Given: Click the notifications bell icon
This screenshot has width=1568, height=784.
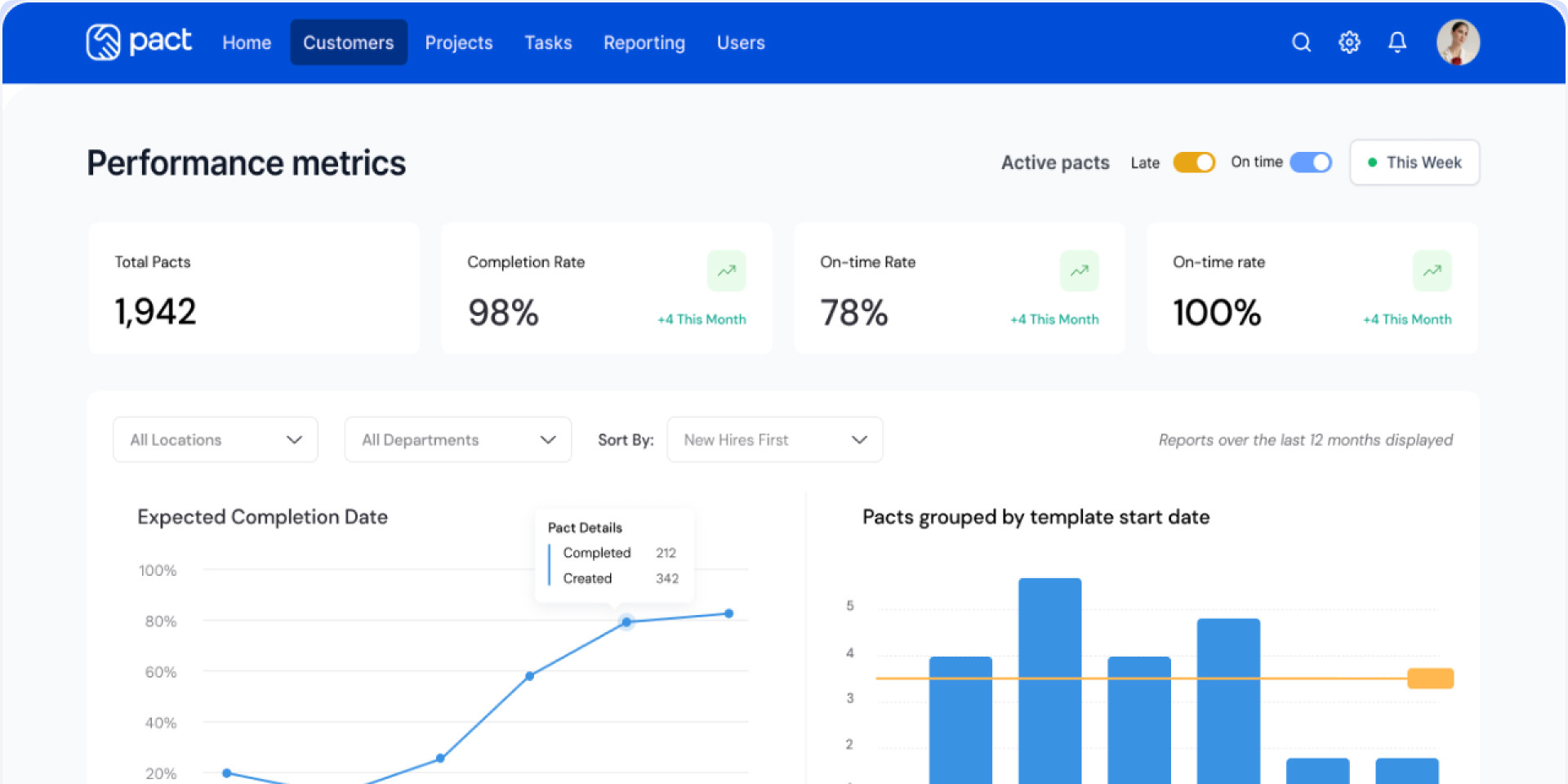Looking at the screenshot, I should point(1397,42).
